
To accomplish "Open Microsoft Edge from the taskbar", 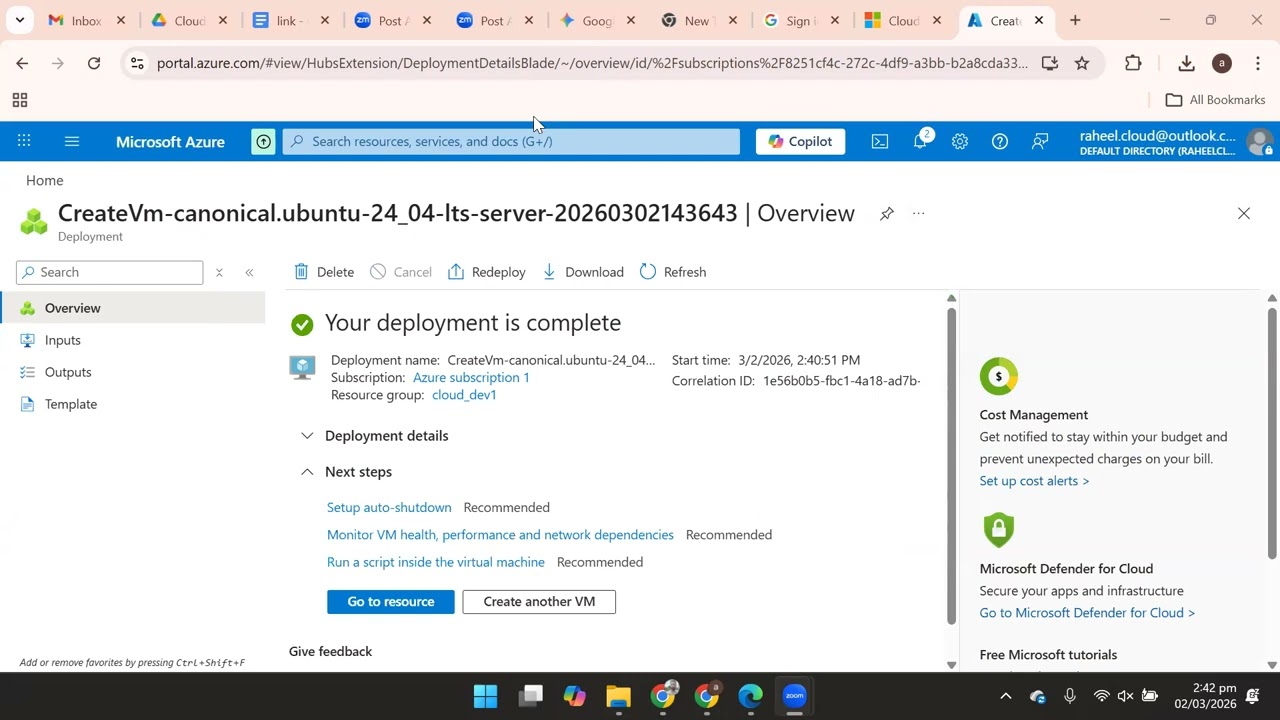I will click(x=750, y=696).
